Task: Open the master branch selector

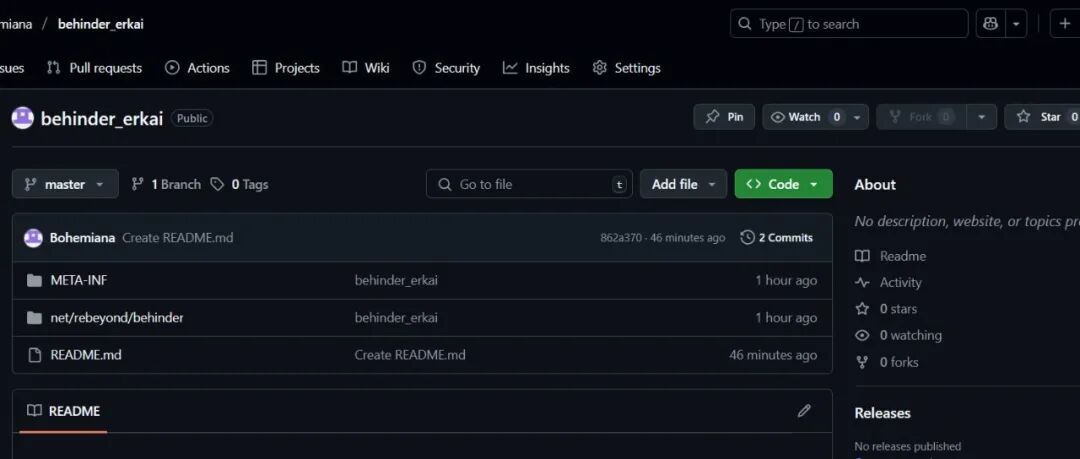Action: pos(65,184)
